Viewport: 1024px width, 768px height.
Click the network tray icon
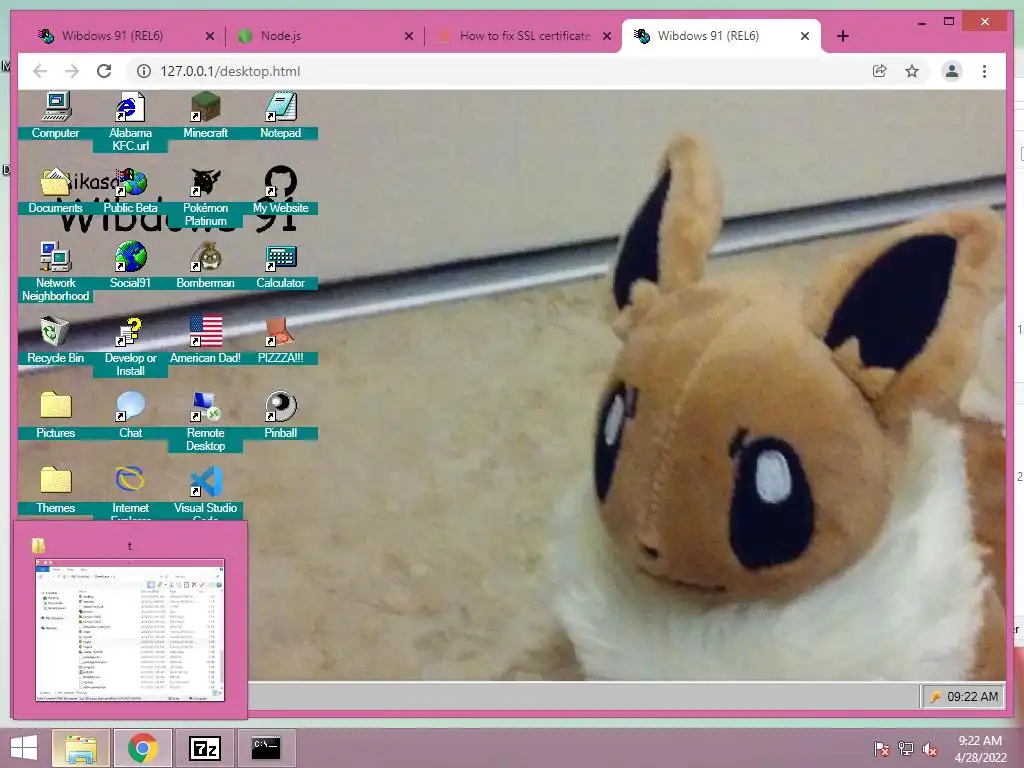[906, 749]
